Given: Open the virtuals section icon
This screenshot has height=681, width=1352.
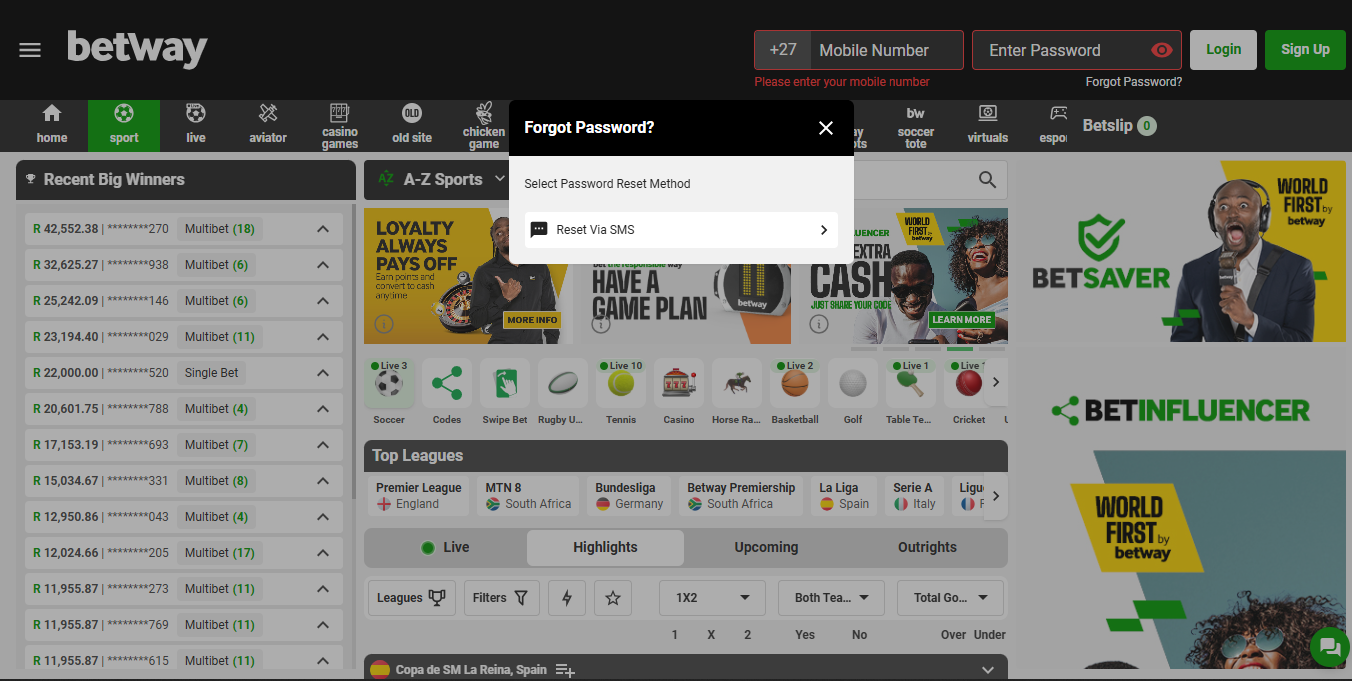Looking at the screenshot, I should click(987, 124).
